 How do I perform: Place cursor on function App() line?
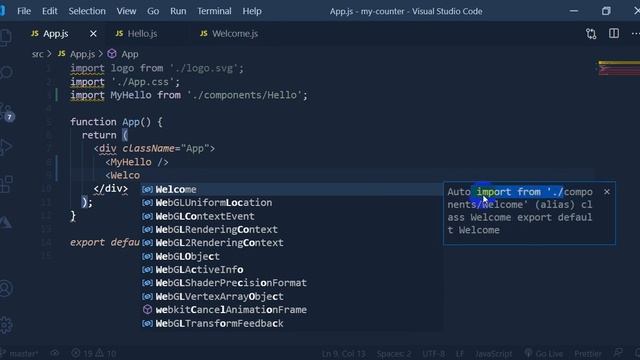116,122
